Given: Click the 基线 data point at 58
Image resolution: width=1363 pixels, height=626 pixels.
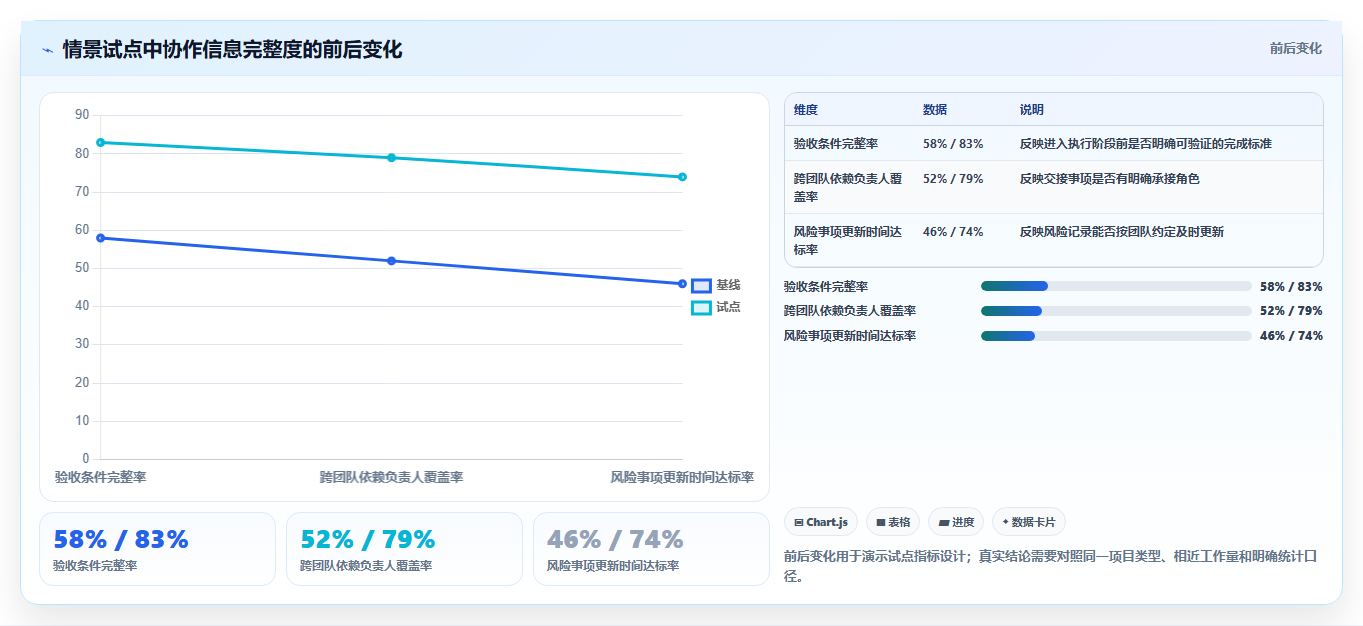Looking at the screenshot, I should [x=101, y=238].
